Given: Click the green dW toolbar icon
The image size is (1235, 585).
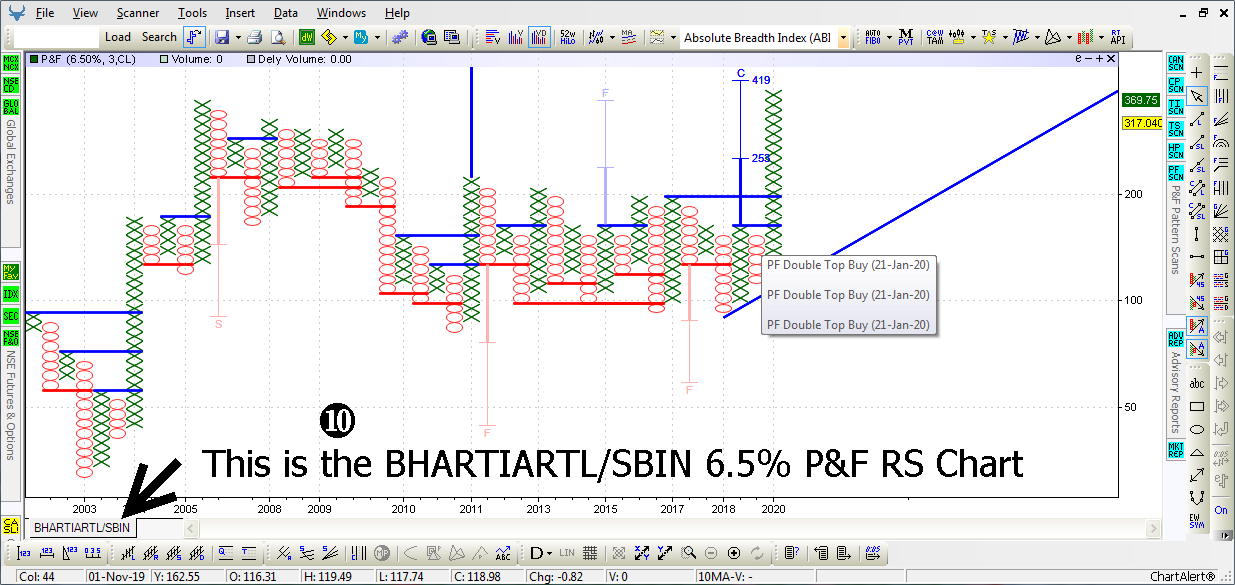Looking at the screenshot, I should 305,37.
